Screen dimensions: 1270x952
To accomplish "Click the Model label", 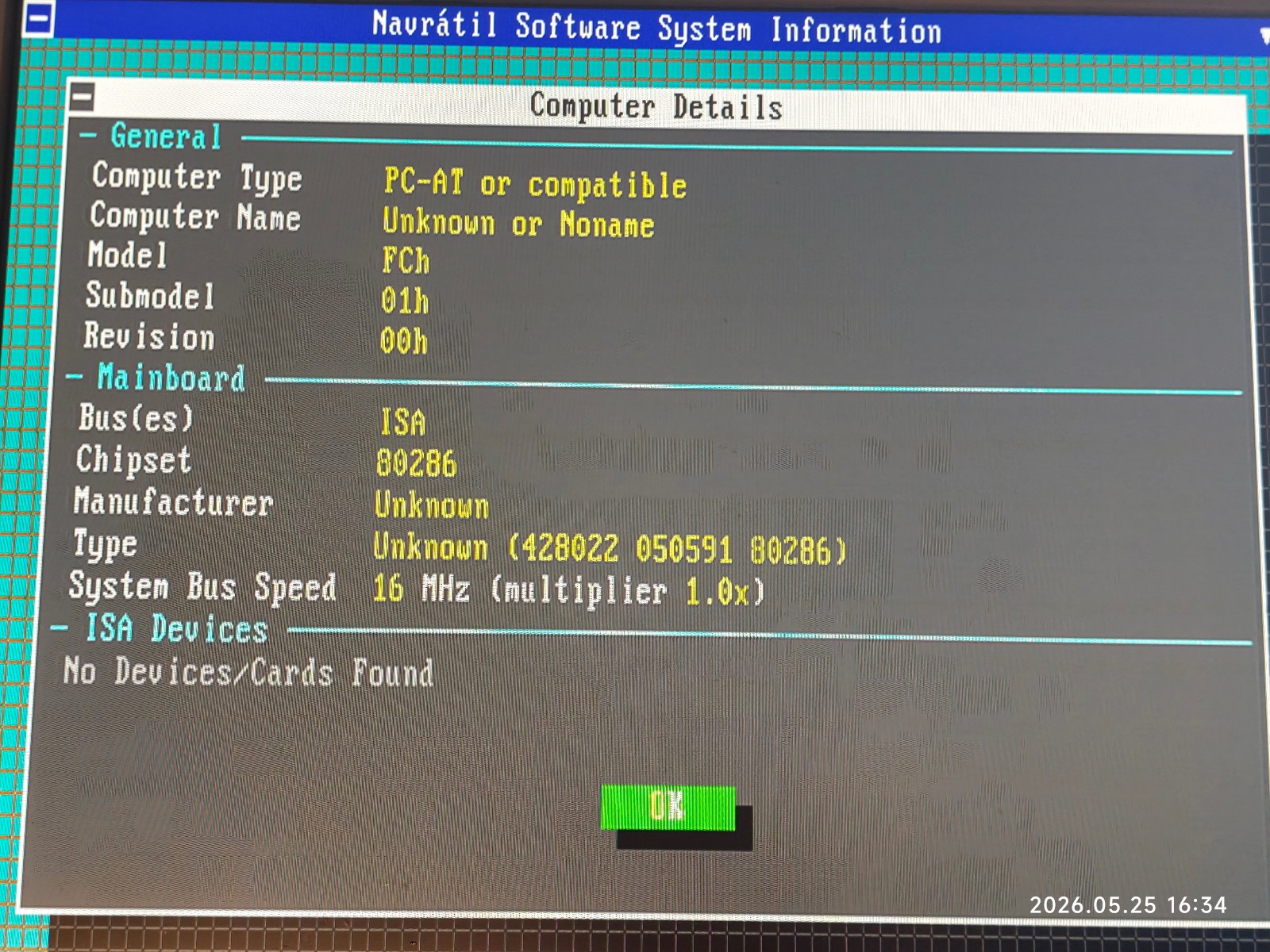I will tap(127, 255).
